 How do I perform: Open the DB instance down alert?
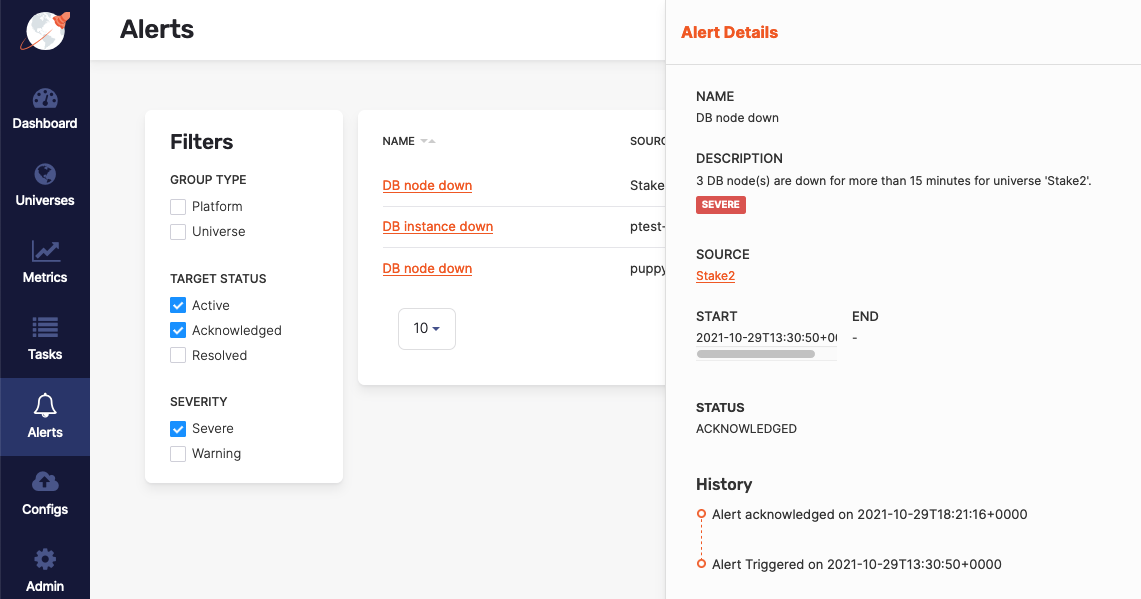pos(437,226)
